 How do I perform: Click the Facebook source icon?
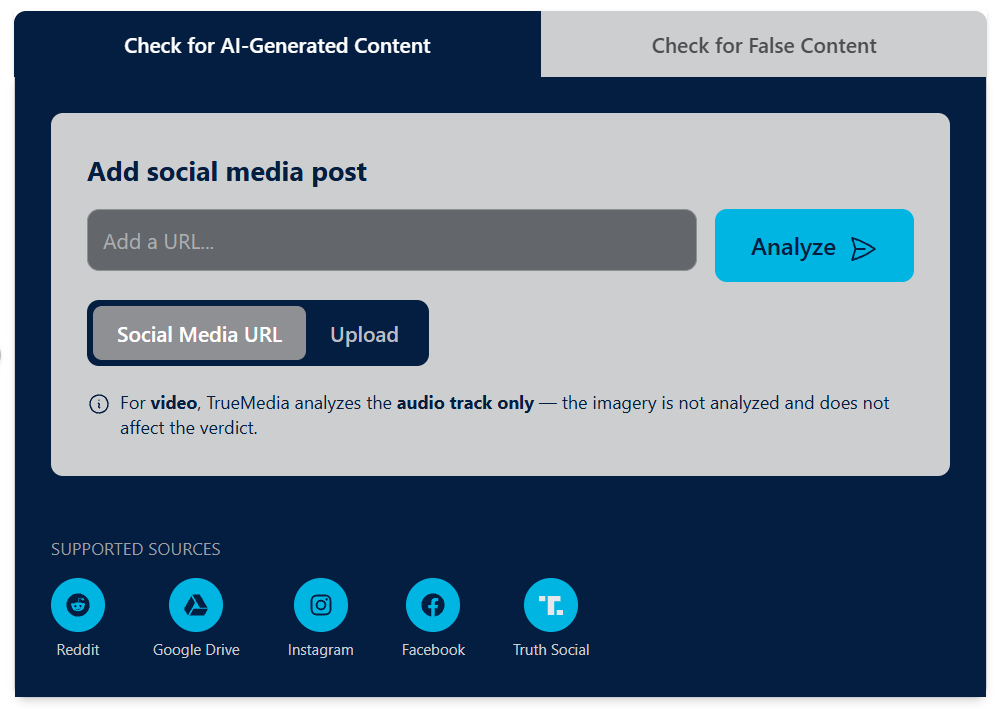pyautogui.click(x=433, y=605)
